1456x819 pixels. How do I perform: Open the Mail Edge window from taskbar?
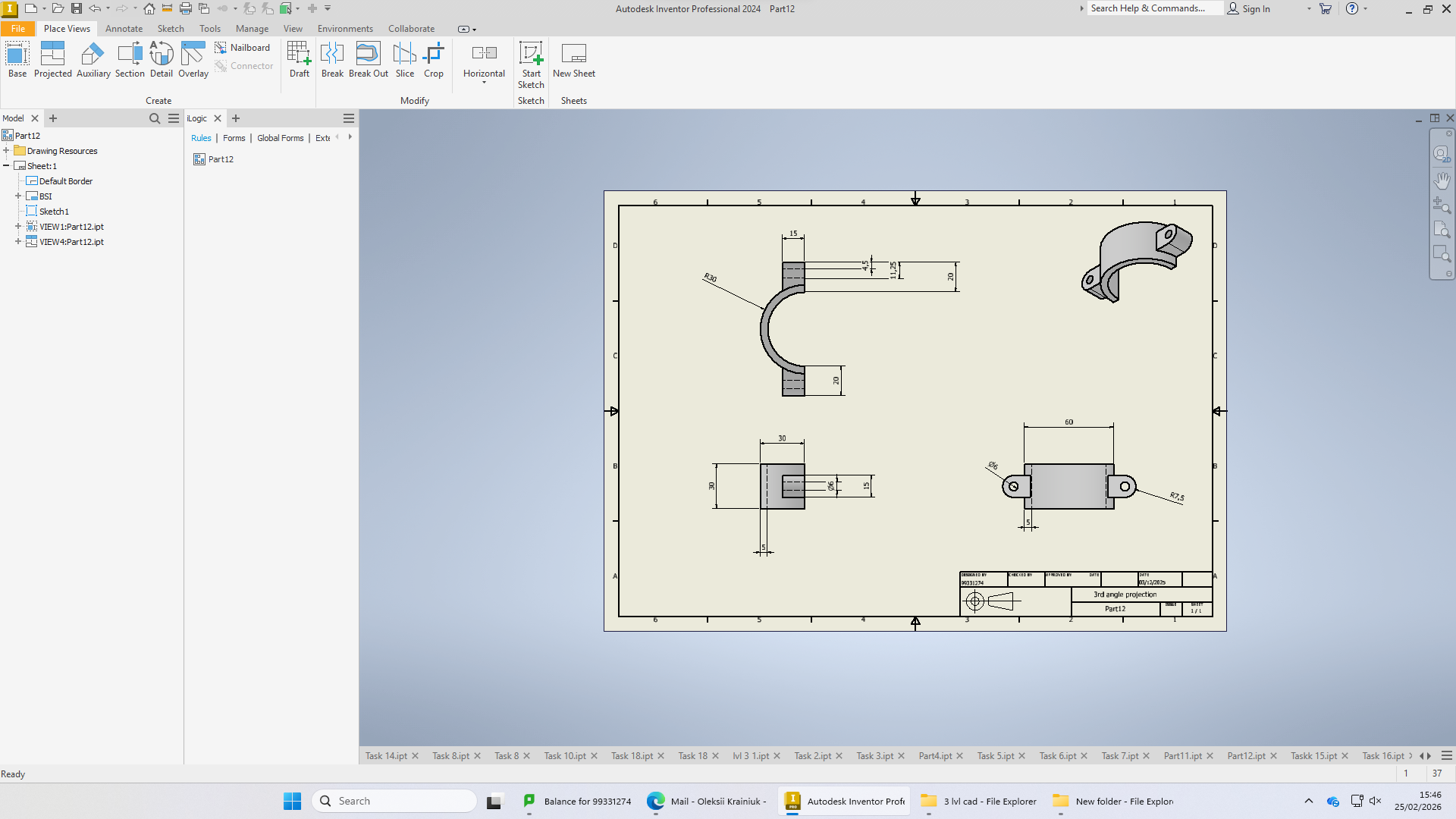click(x=708, y=801)
